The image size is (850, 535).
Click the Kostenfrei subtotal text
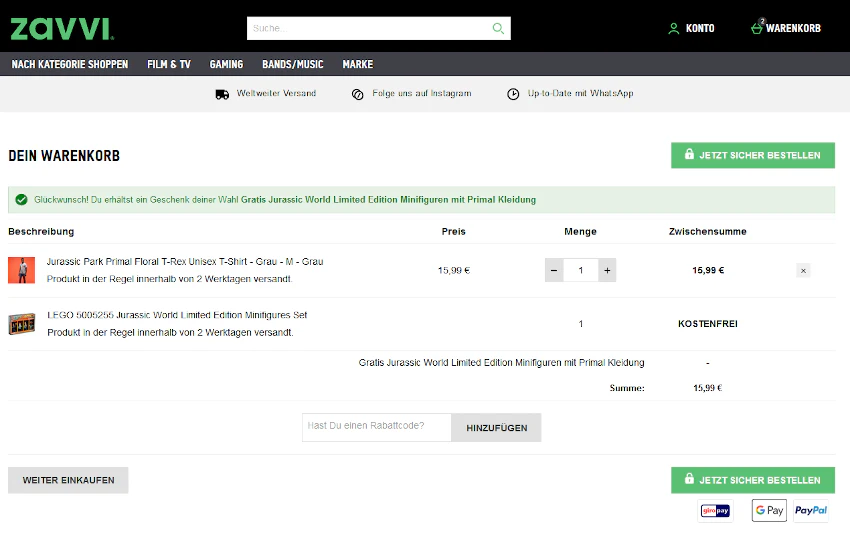pos(707,324)
